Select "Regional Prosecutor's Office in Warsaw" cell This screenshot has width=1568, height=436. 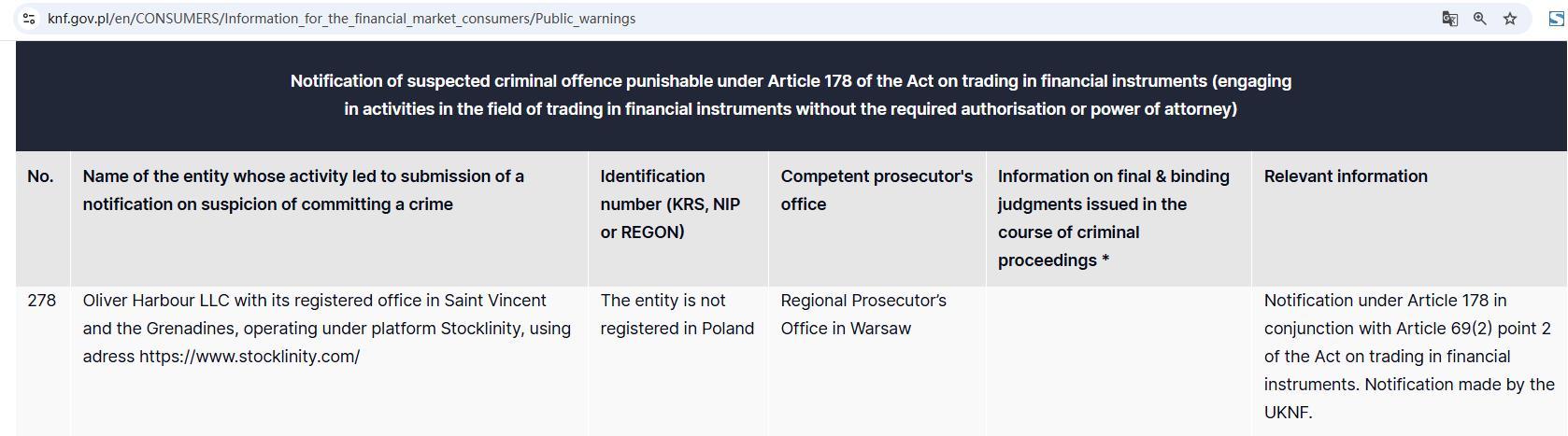[862, 315]
